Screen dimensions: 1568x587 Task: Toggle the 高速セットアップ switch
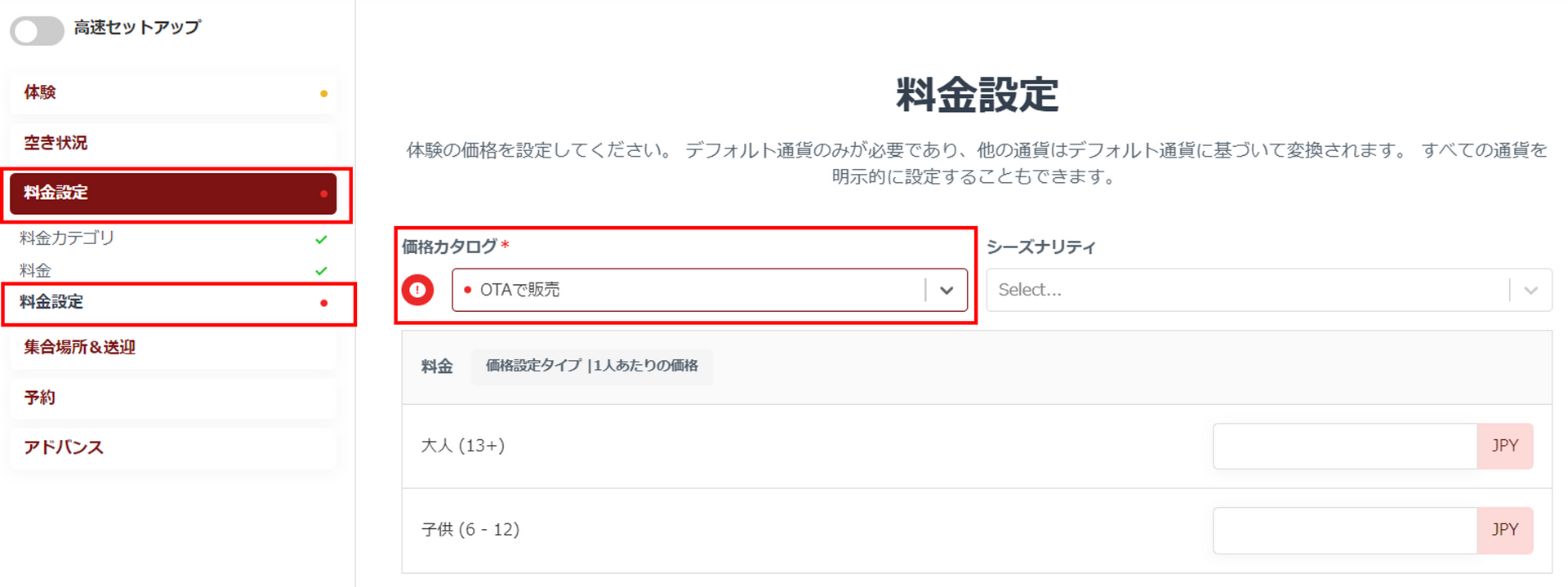tap(37, 31)
